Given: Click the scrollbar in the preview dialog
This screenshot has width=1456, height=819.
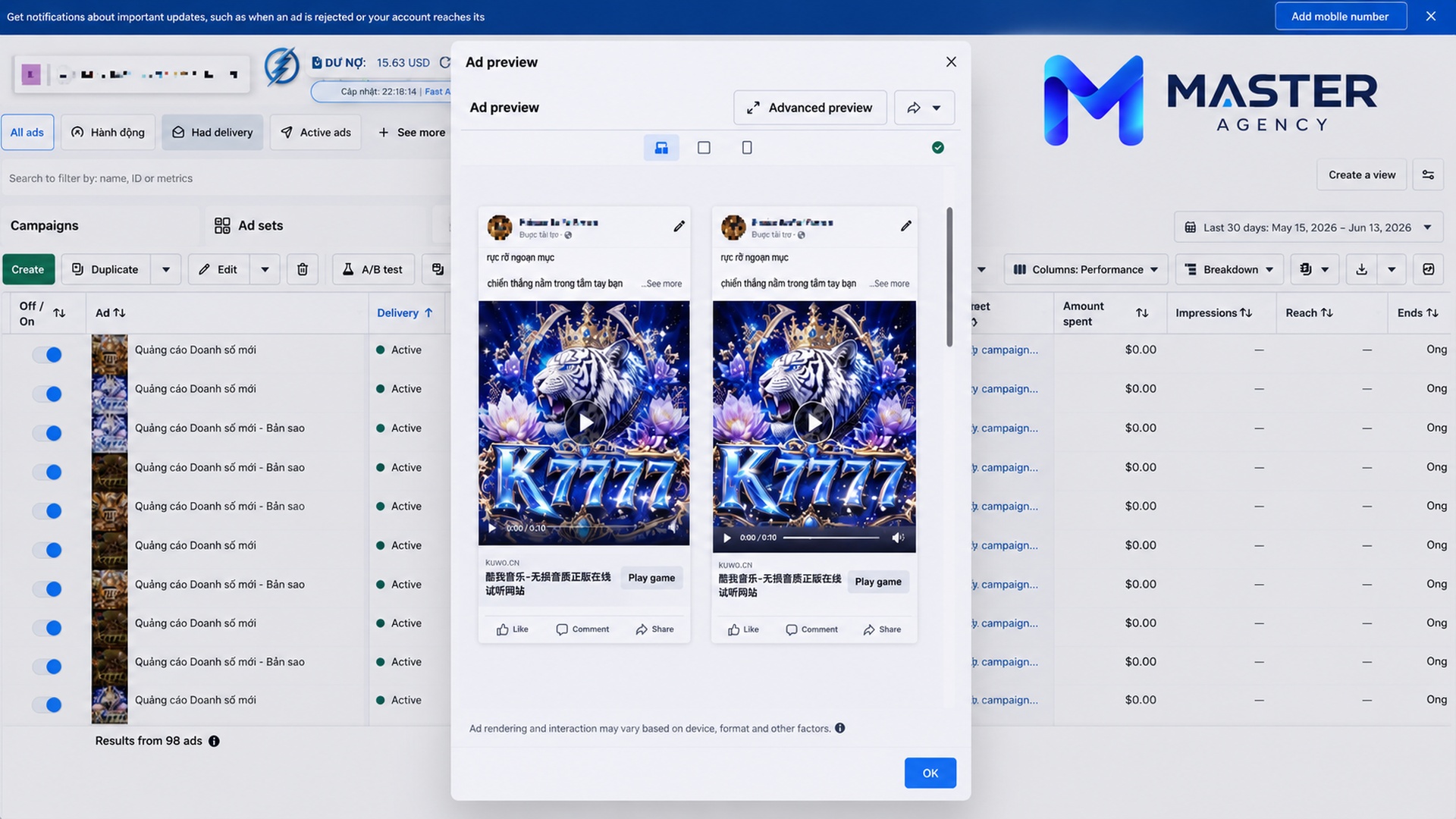Looking at the screenshot, I should pos(949,277).
